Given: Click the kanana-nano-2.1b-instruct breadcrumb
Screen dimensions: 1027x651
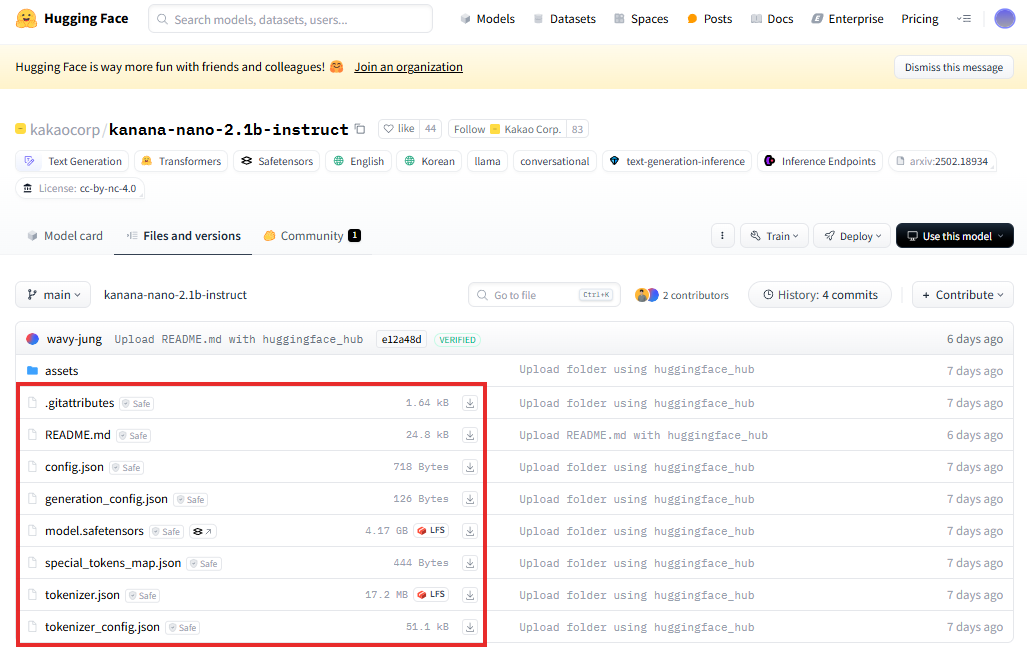Looking at the screenshot, I should tap(175, 295).
